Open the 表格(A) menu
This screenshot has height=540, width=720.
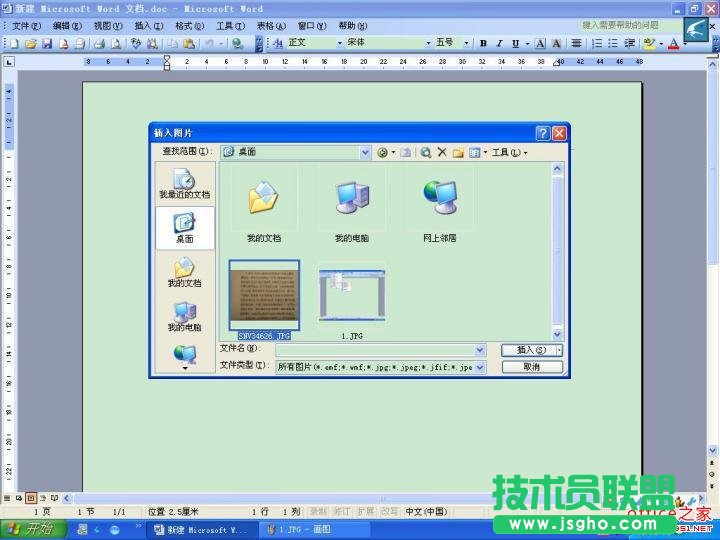[271, 26]
